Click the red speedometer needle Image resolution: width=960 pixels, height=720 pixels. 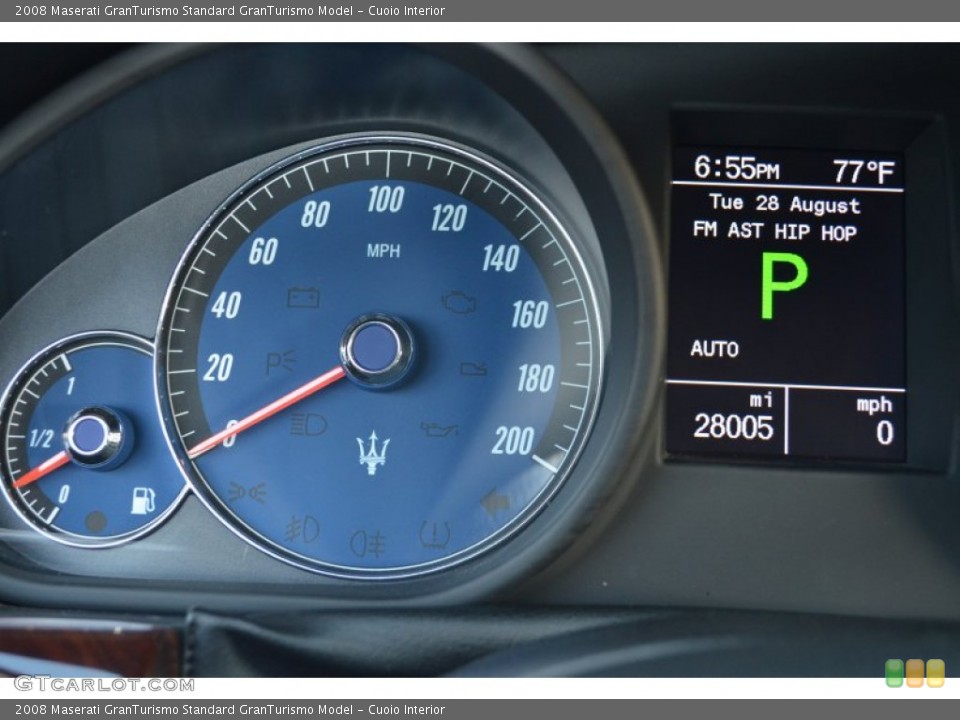pyautogui.click(x=266, y=412)
